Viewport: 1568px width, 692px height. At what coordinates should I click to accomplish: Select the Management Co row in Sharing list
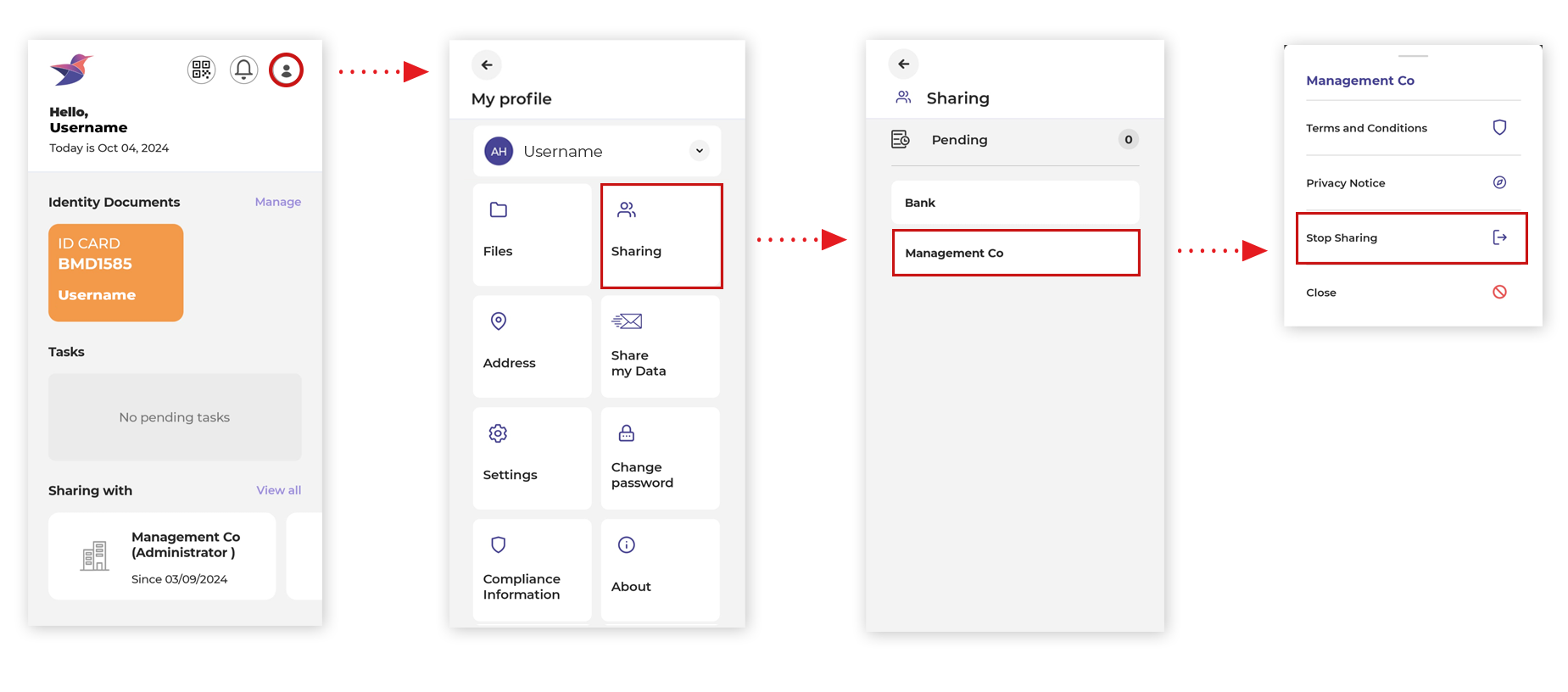pos(1016,253)
